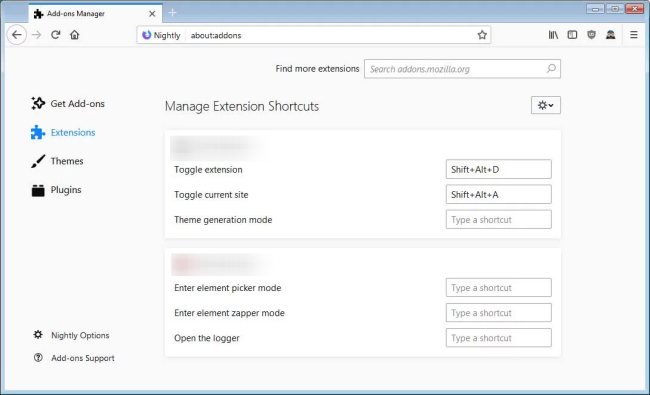Switch to Themes category

pos(57,161)
